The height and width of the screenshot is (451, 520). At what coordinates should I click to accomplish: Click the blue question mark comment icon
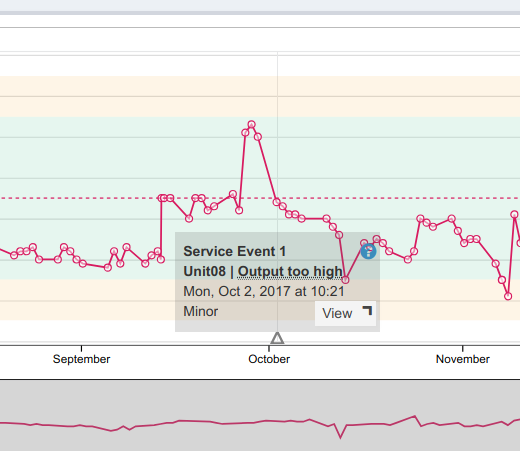(368, 251)
